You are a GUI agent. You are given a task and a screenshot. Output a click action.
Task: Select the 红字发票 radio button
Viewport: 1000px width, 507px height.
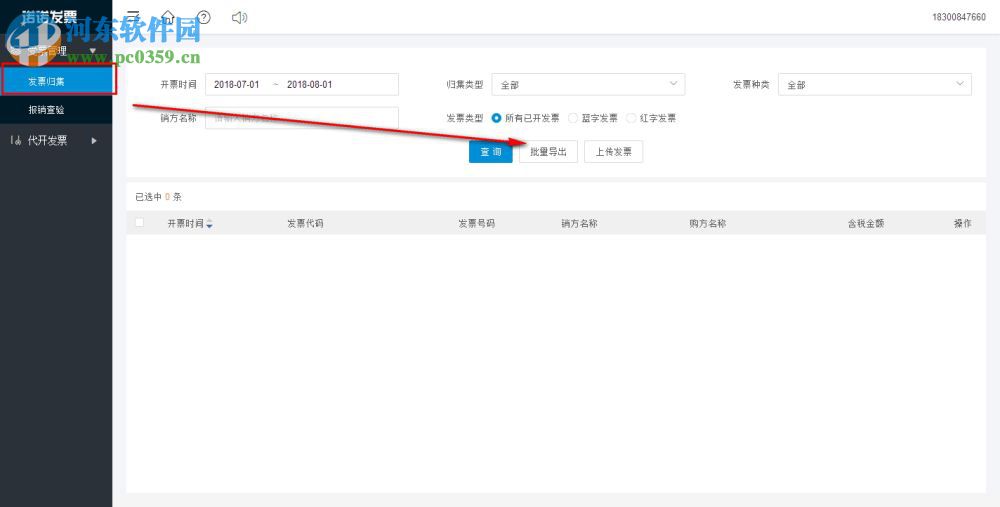coord(631,118)
